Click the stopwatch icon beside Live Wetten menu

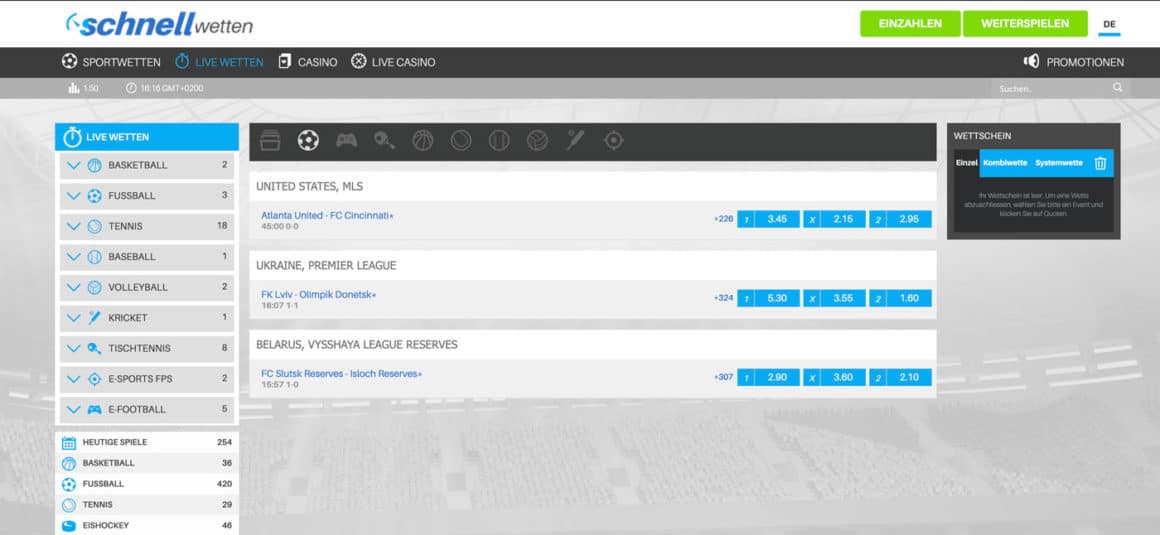[x=182, y=61]
